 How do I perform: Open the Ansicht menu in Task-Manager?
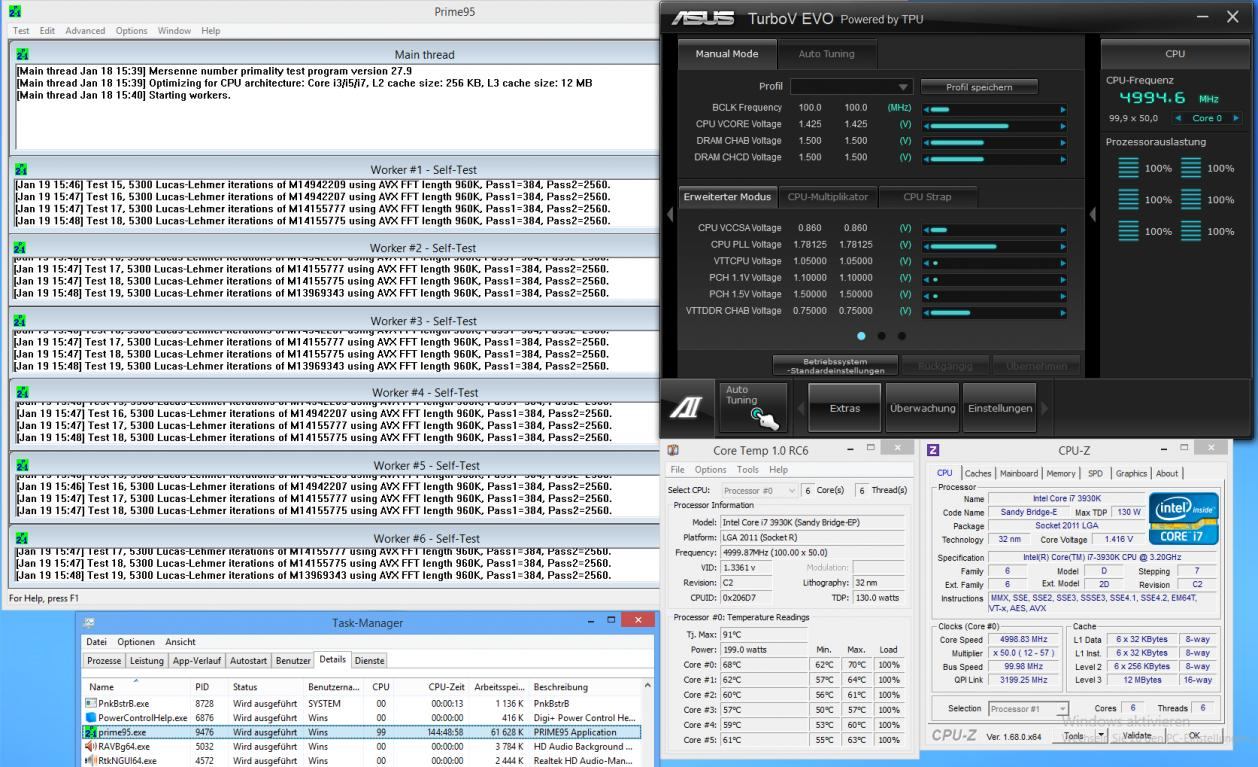[181, 641]
